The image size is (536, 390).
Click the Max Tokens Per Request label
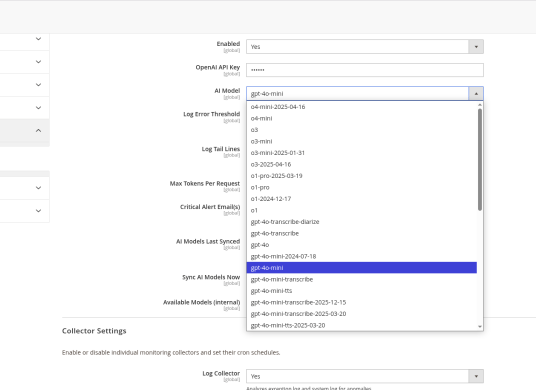click(205, 184)
